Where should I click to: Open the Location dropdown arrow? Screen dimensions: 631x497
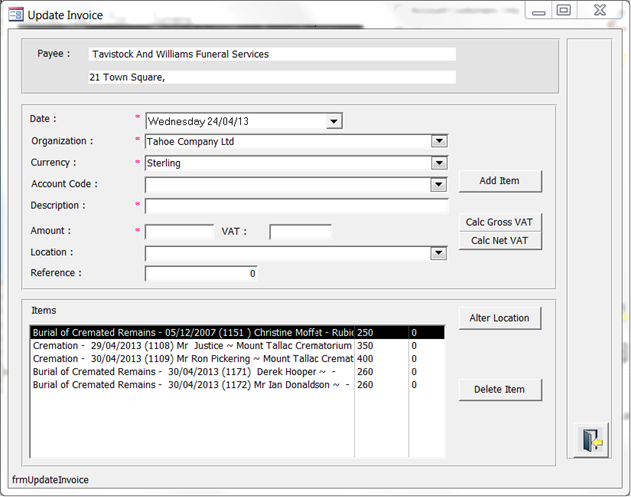click(438, 253)
